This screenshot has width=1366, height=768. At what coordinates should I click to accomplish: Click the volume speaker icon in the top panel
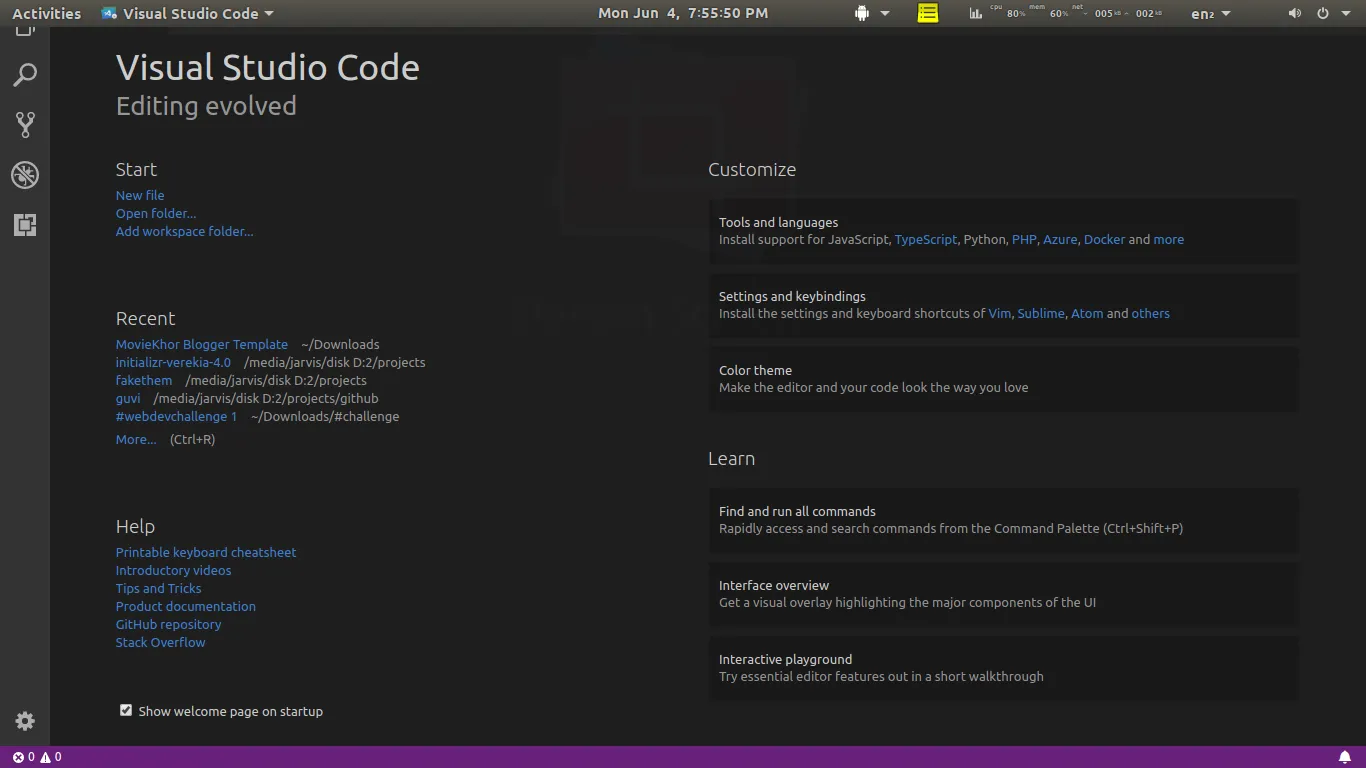(1293, 13)
